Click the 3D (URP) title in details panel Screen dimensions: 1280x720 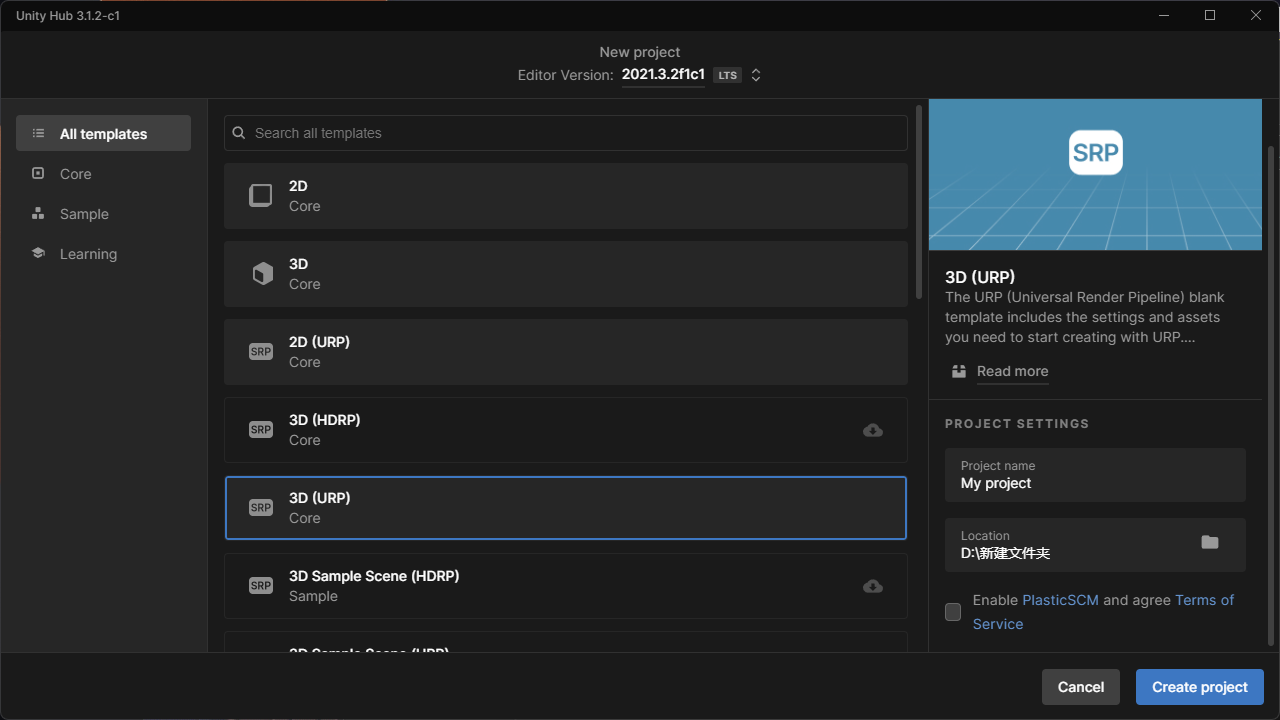coord(980,277)
